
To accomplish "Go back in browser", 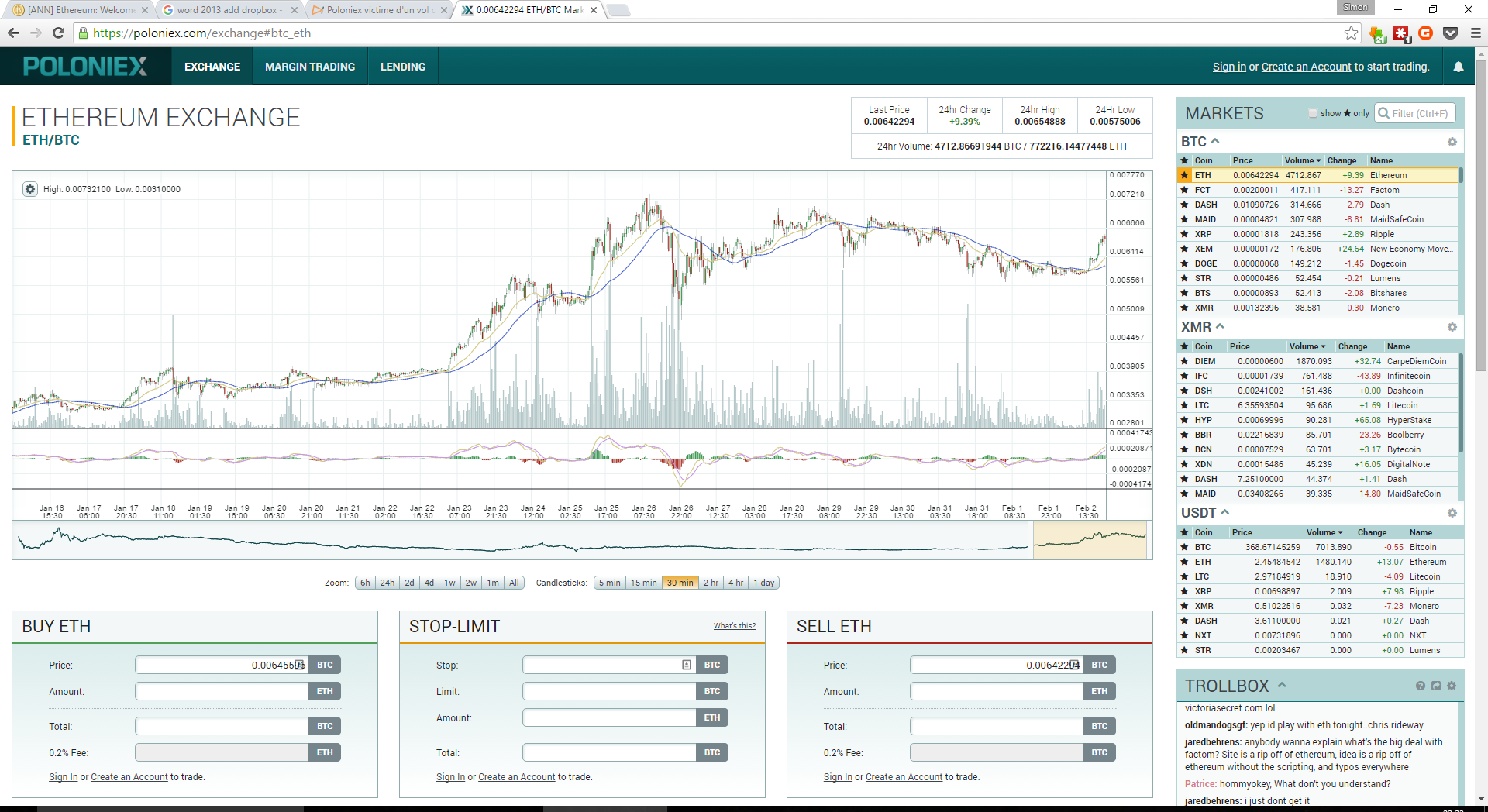I will pyautogui.click(x=13, y=33).
